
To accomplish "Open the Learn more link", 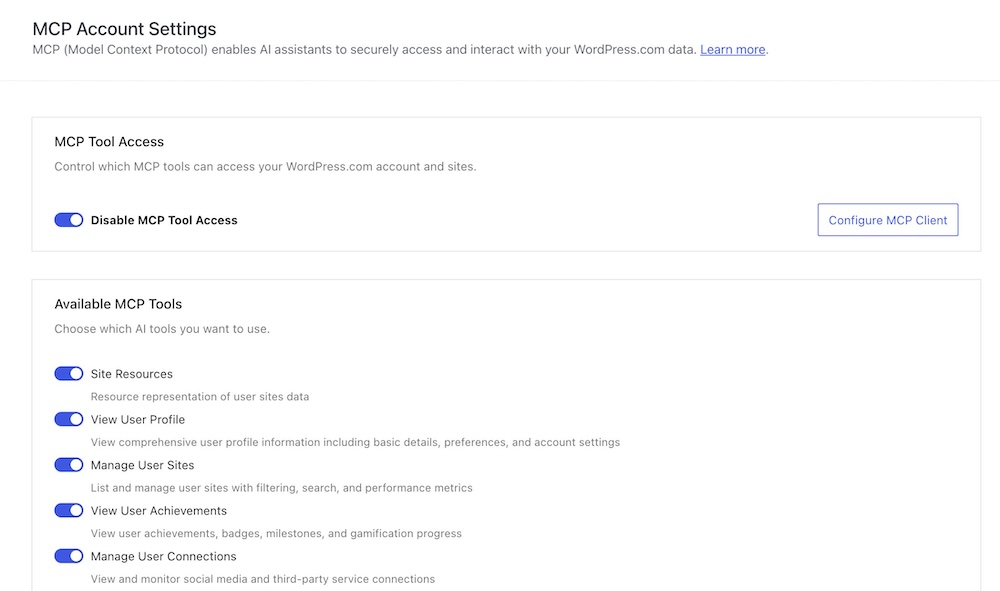I will 732,50.
